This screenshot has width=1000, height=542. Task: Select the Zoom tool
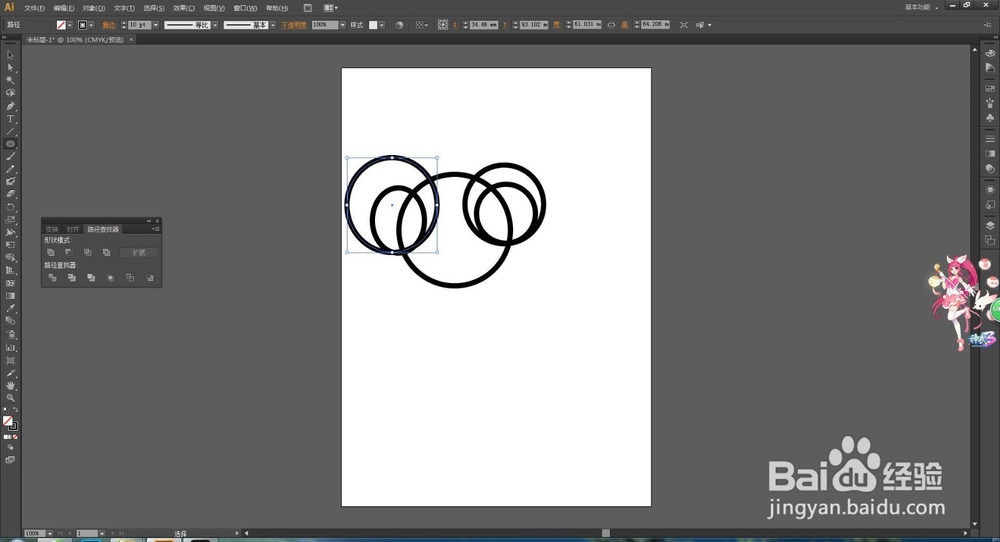(10, 398)
